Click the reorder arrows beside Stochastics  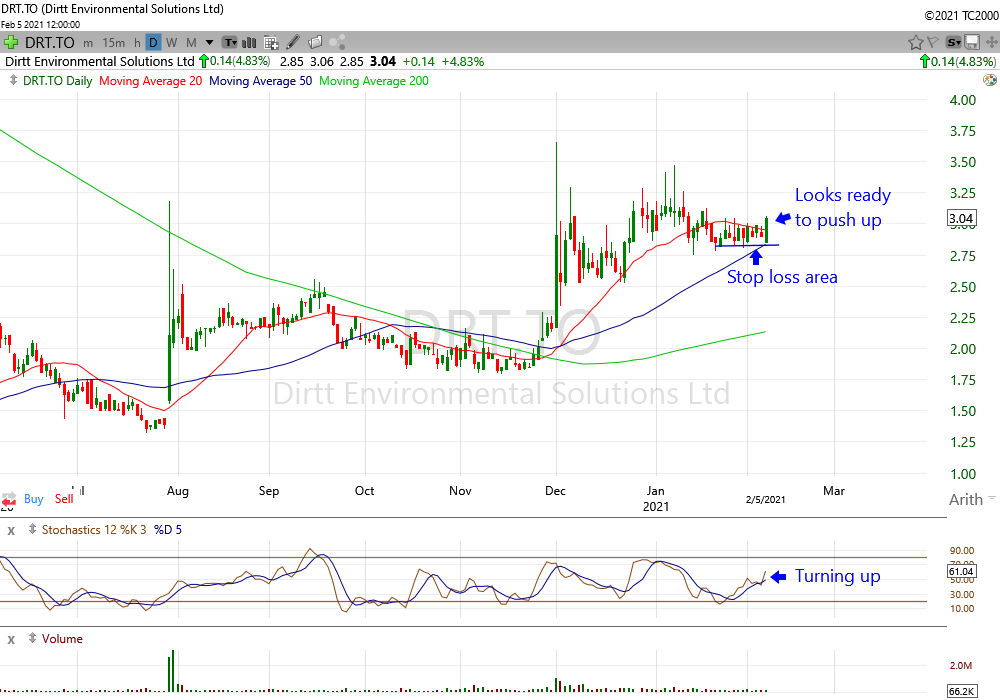(32, 529)
